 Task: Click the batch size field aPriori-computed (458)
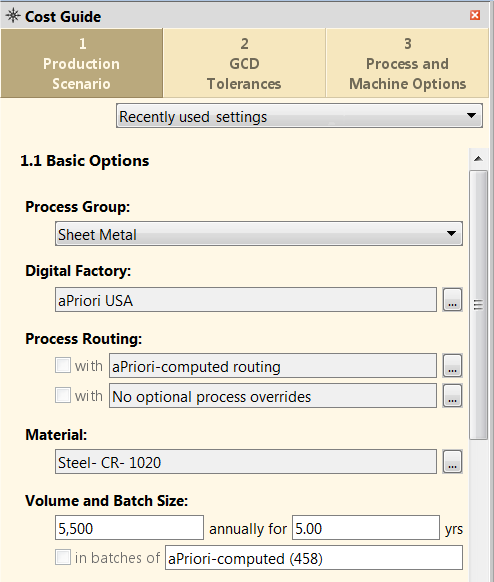314,558
